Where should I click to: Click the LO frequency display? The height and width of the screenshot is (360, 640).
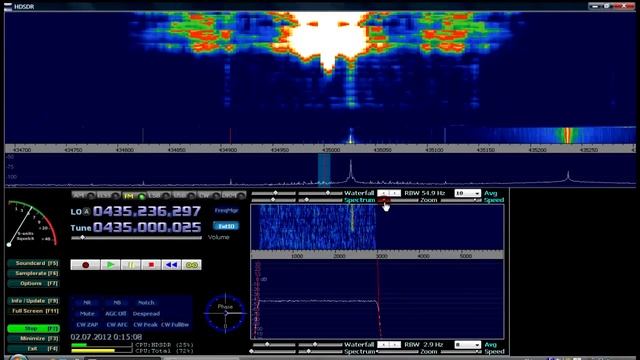coord(147,211)
